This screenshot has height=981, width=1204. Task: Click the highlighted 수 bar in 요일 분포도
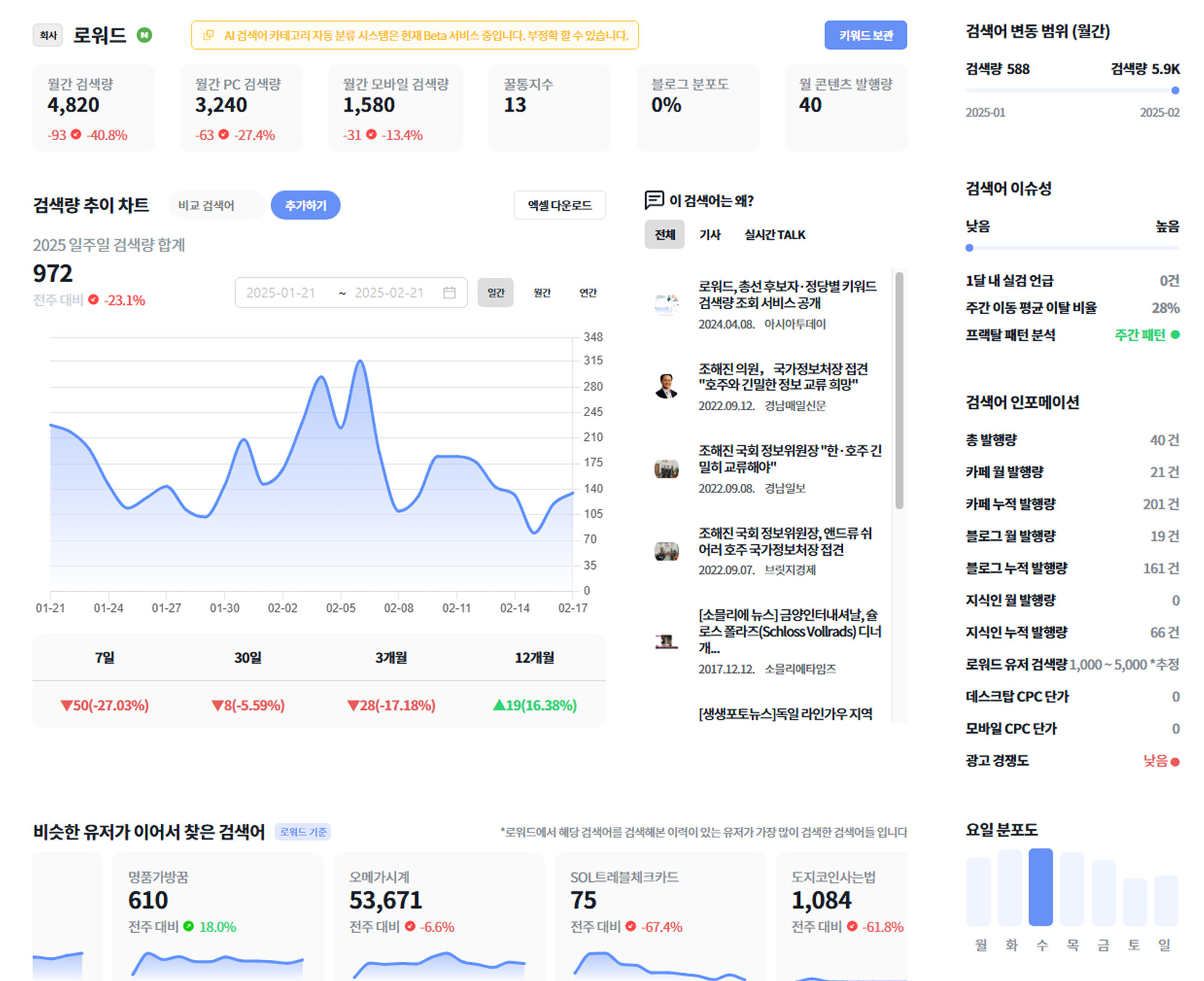tap(1040, 887)
